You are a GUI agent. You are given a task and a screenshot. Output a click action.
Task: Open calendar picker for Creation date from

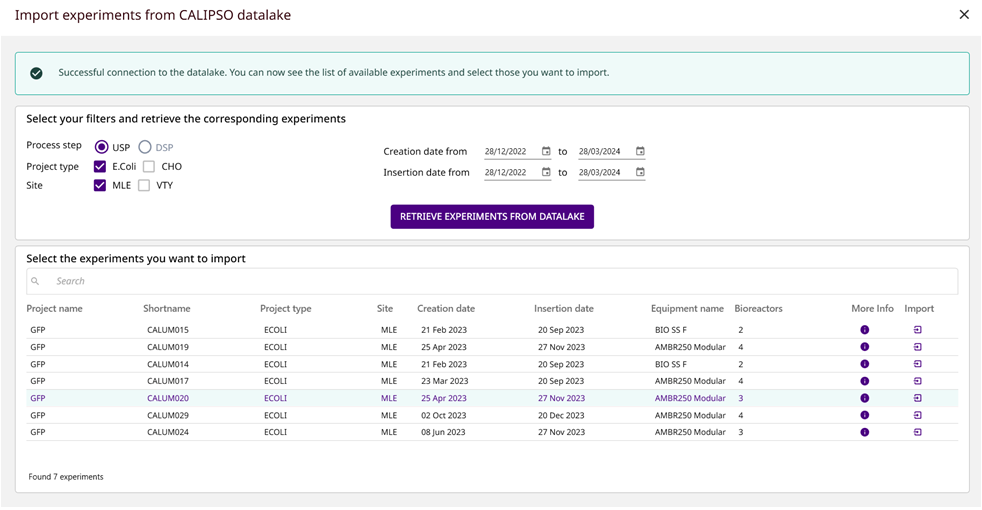click(x=546, y=152)
